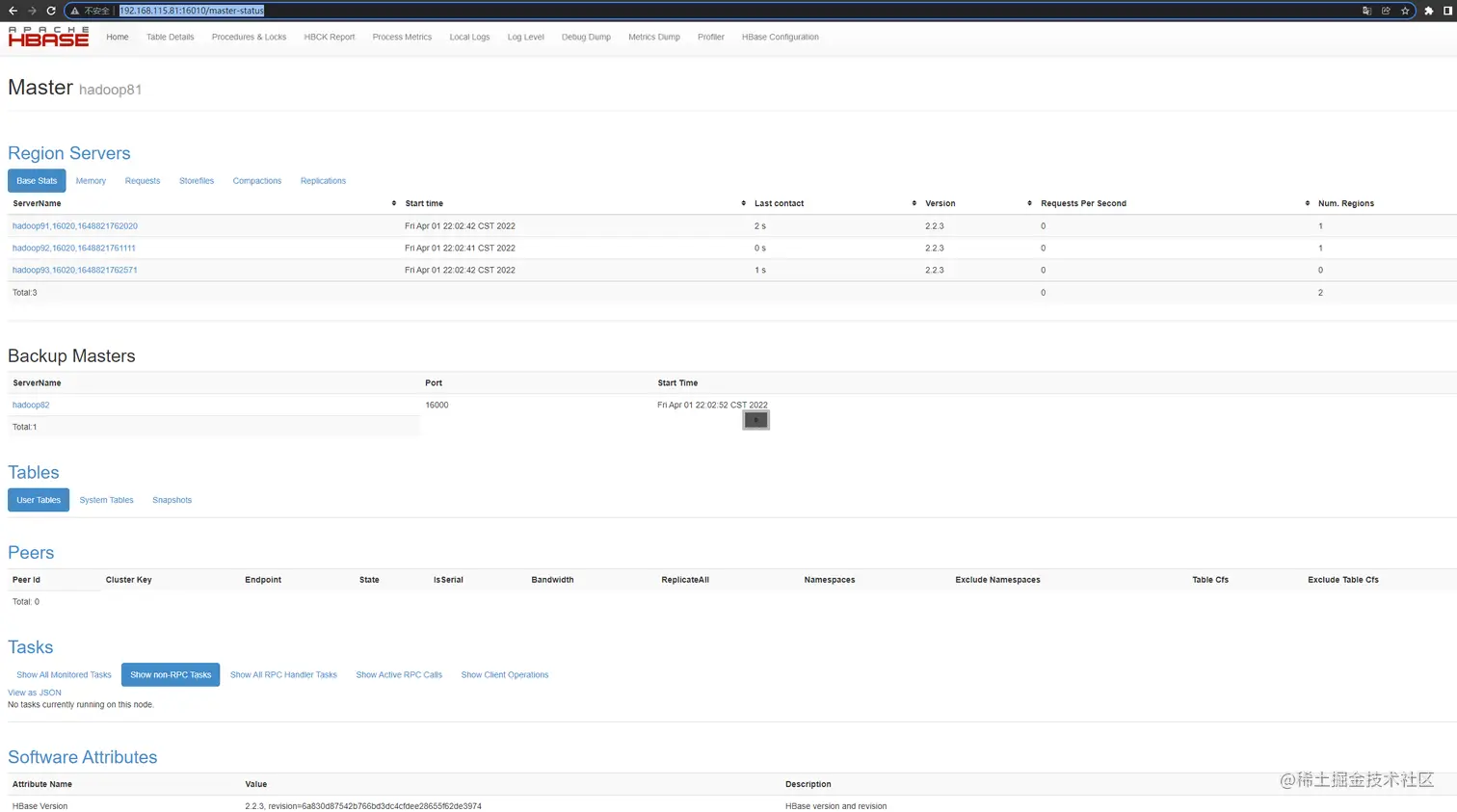Open the browser extensions puzzle icon

pyautogui.click(x=1429, y=11)
